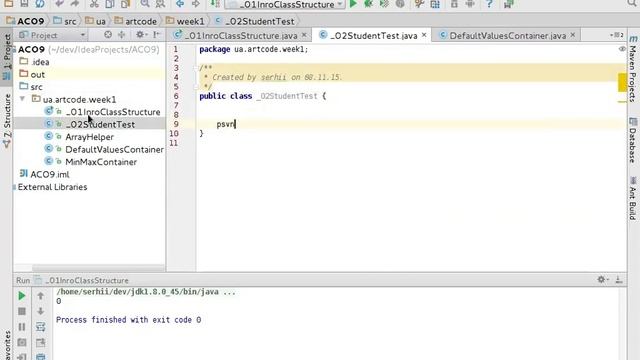Collapse the ua.artcode.week1 package node

22,99
